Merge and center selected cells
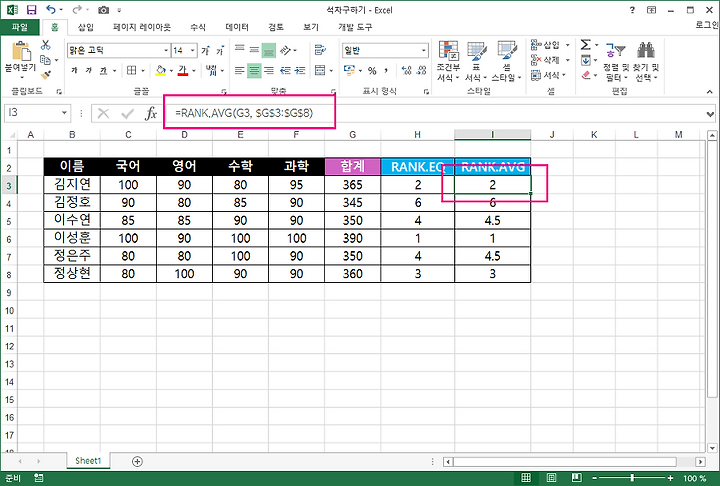The height and width of the screenshot is (486, 720). pyautogui.click(x=320, y=70)
